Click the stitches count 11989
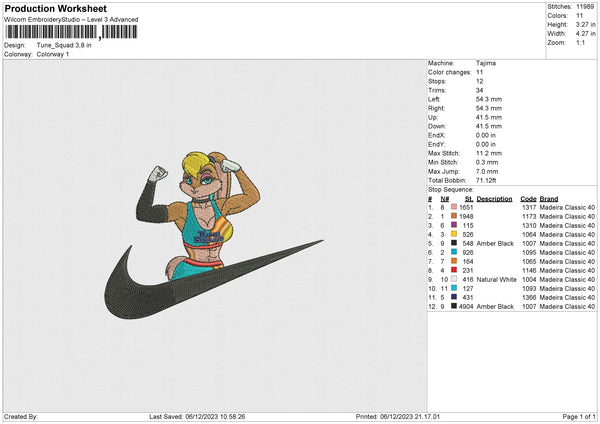Image resolution: width=600 pixels, height=424 pixels. click(585, 7)
